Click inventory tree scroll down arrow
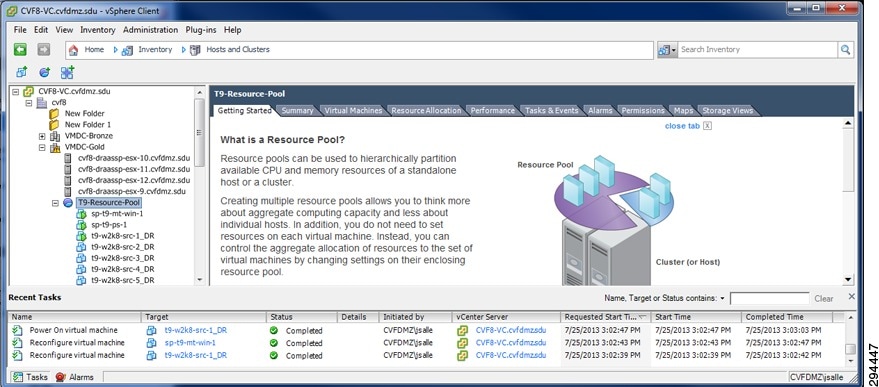Image resolution: width=879 pixels, height=387 pixels. click(200, 279)
